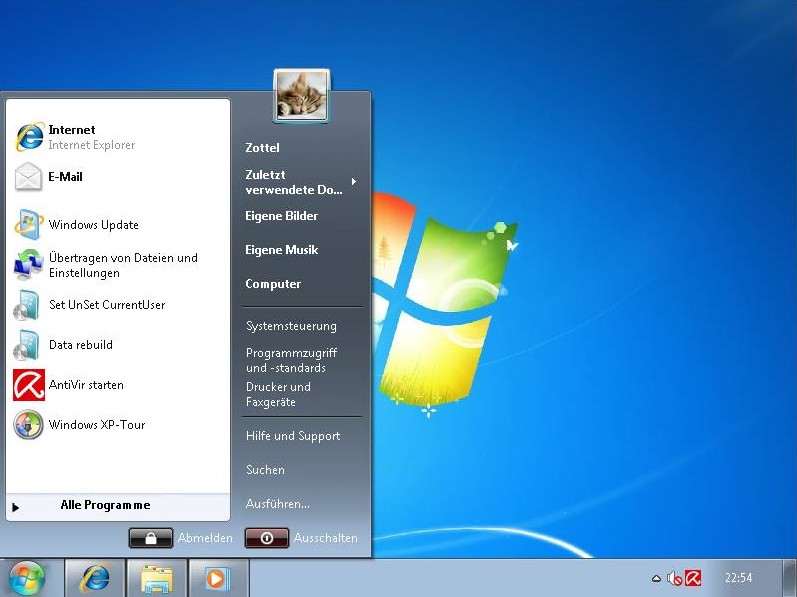
Task: Click the AntiVir starten label
Action: 86,385
